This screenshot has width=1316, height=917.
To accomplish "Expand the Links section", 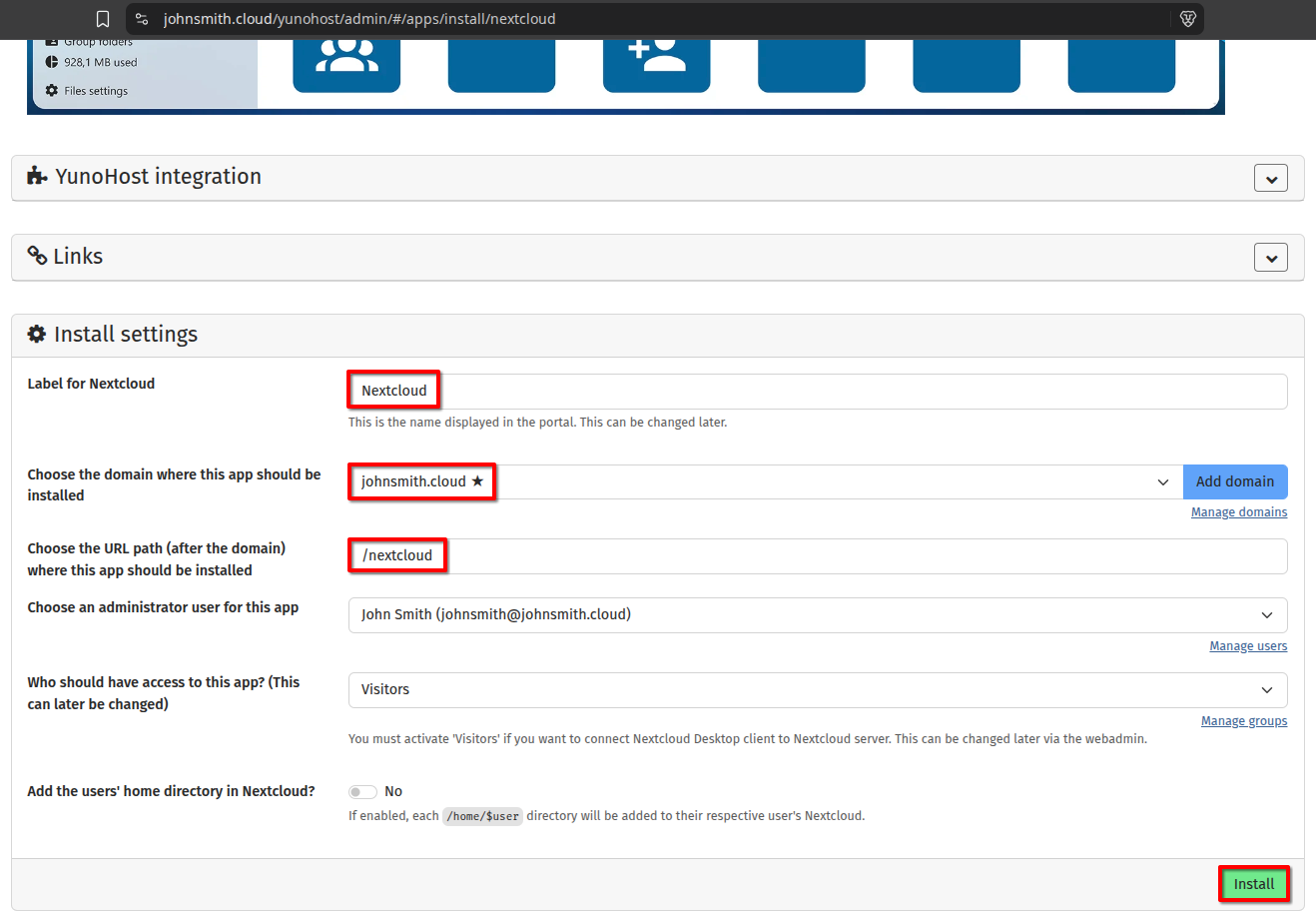I will click(1271, 258).
